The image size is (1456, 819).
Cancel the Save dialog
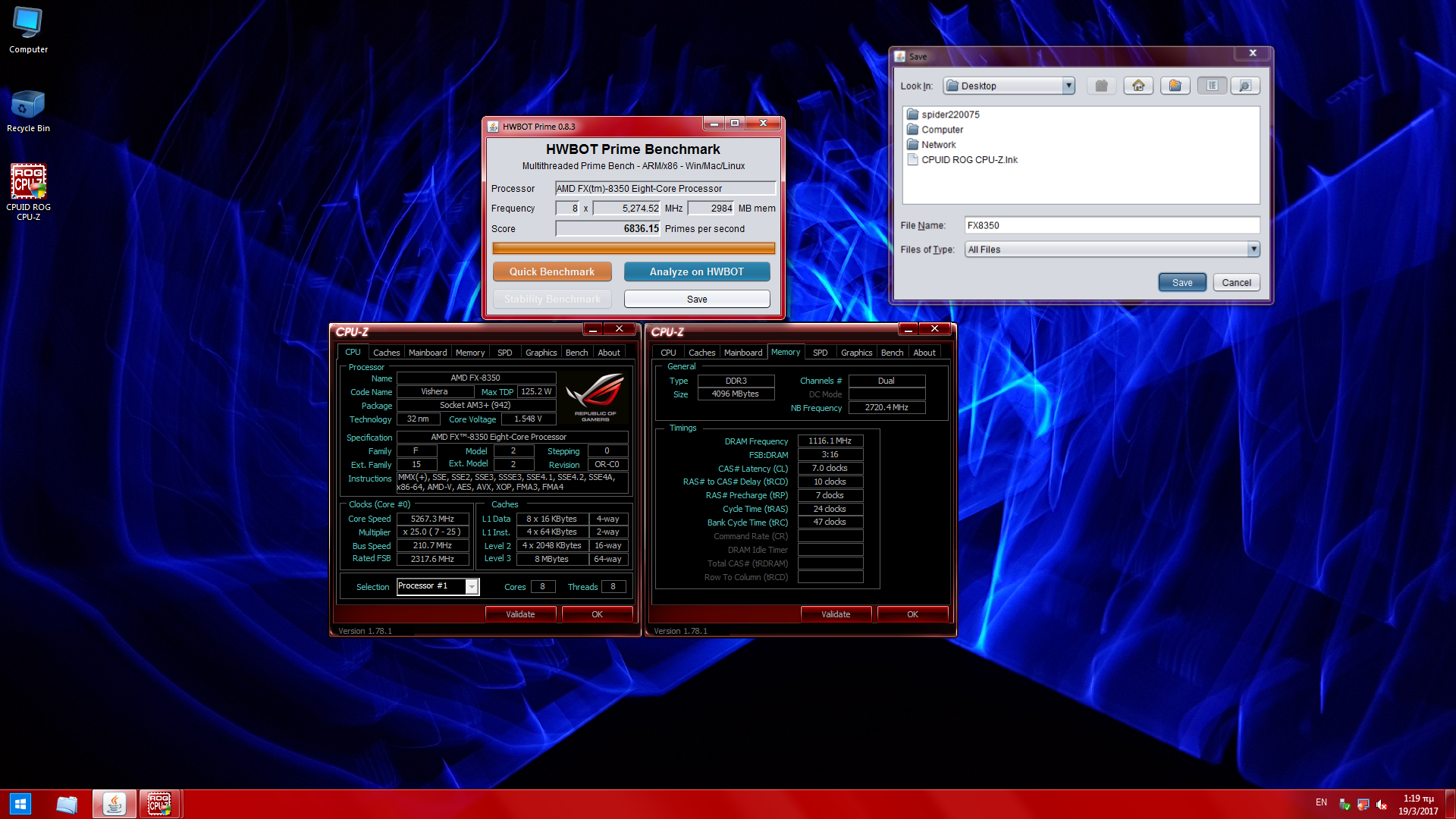click(1236, 283)
